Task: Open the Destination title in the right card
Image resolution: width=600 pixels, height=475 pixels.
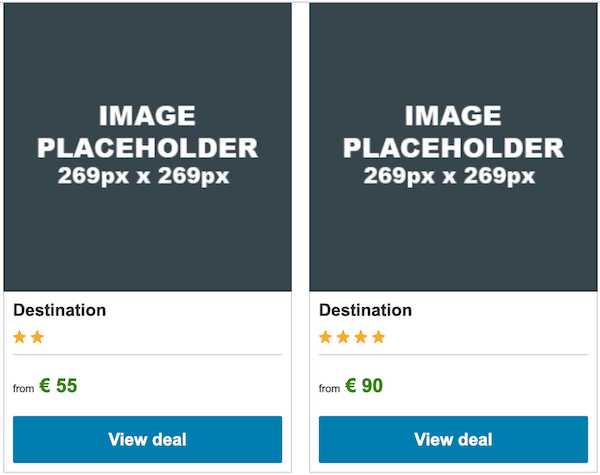Action: click(366, 310)
